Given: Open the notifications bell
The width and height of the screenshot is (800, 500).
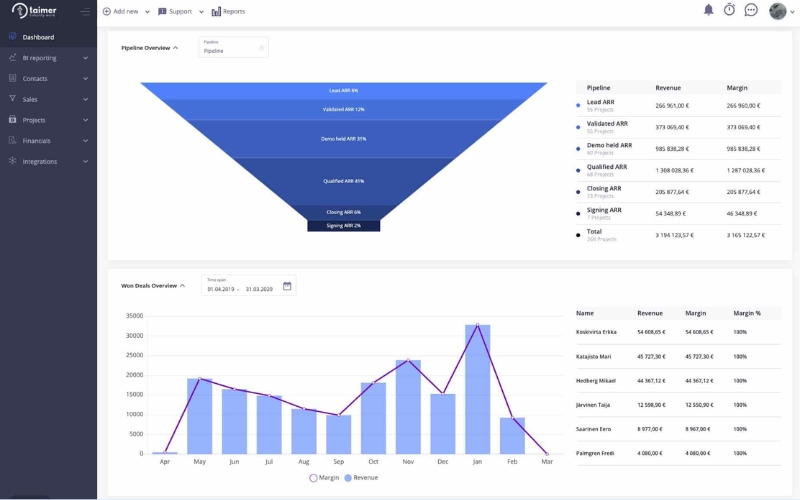Looking at the screenshot, I should 708,10.
